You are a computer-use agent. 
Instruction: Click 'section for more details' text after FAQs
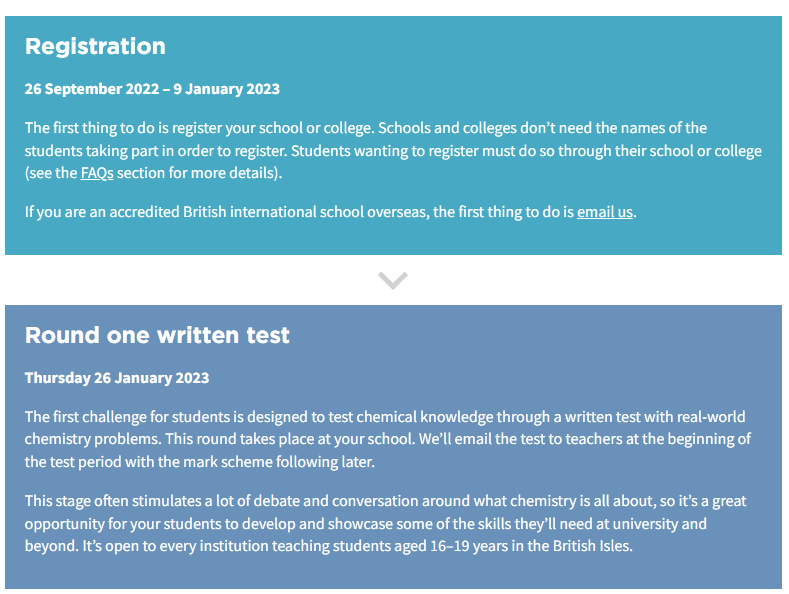click(197, 173)
